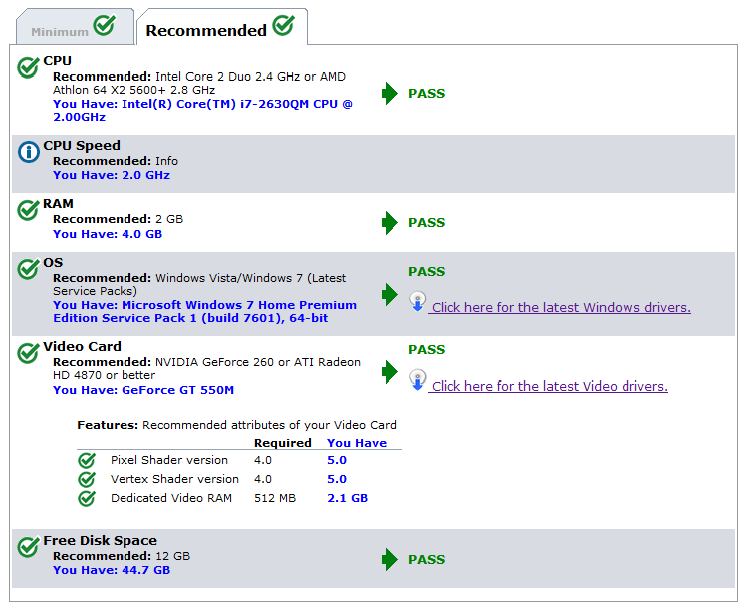Click 'You Have: GeForce GT 550M' text
This screenshot has height=609, width=751.
tap(143, 390)
